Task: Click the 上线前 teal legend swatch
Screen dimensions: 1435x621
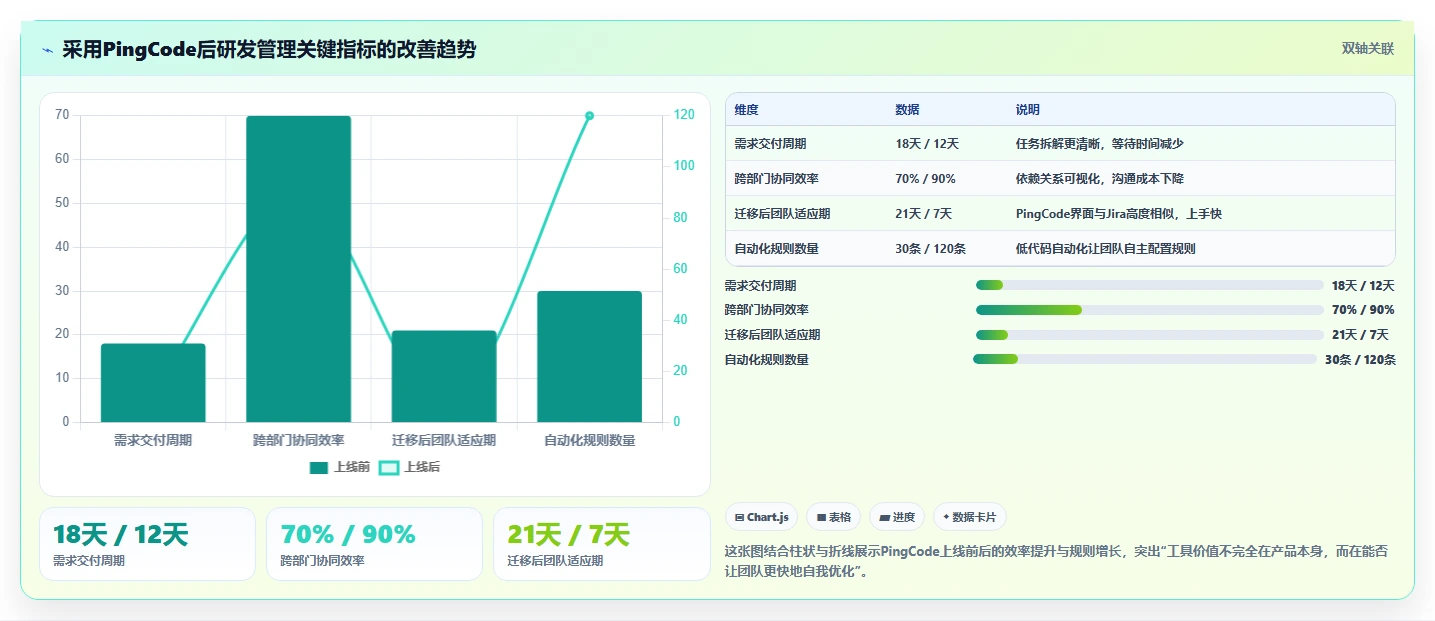Action: tap(319, 467)
